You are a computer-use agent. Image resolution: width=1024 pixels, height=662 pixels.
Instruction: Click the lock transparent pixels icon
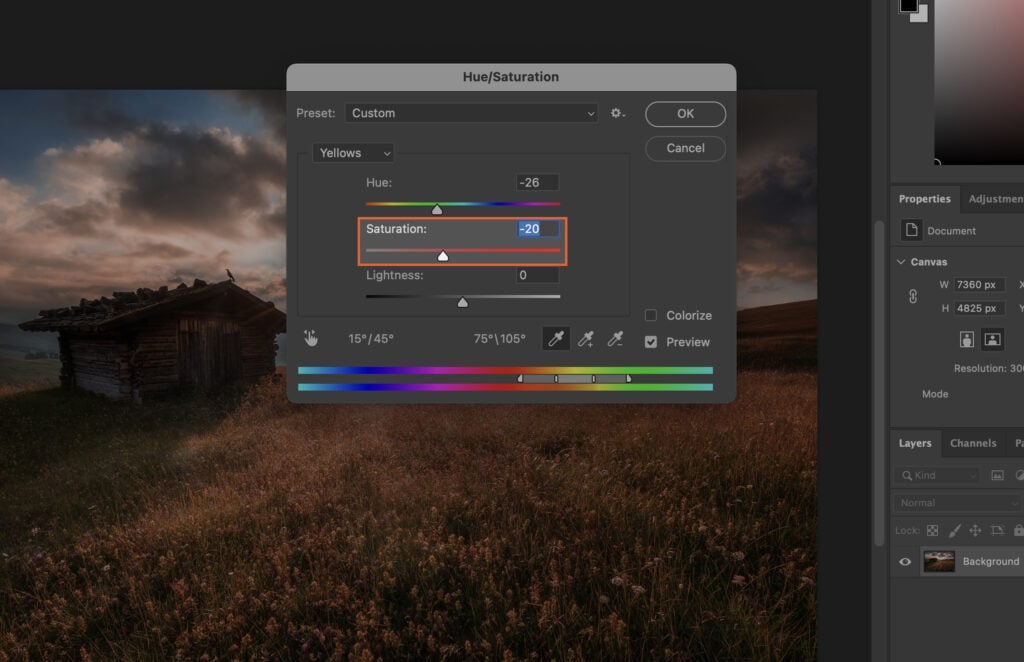tap(931, 530)
